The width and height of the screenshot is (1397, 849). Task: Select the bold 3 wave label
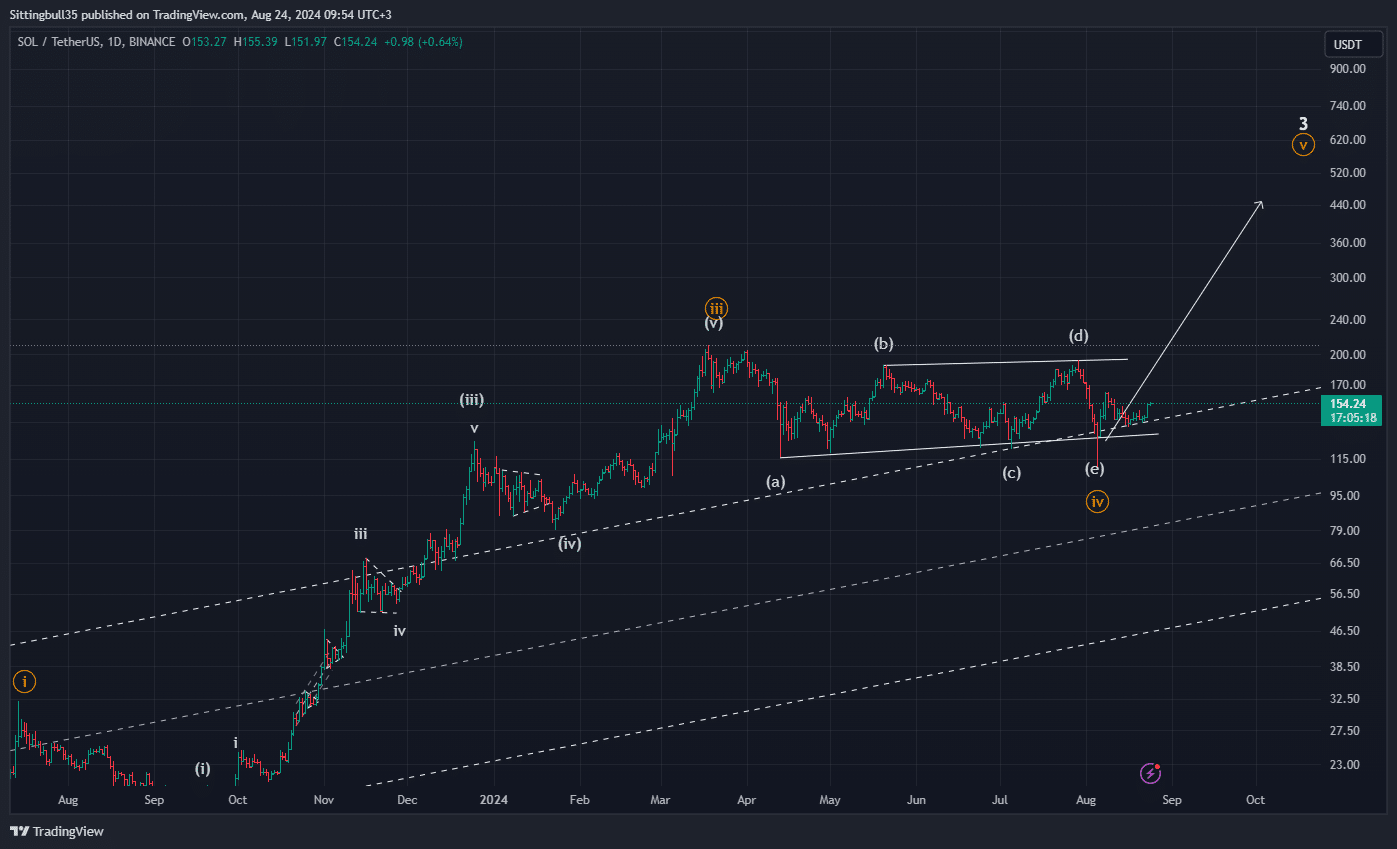1303,124
